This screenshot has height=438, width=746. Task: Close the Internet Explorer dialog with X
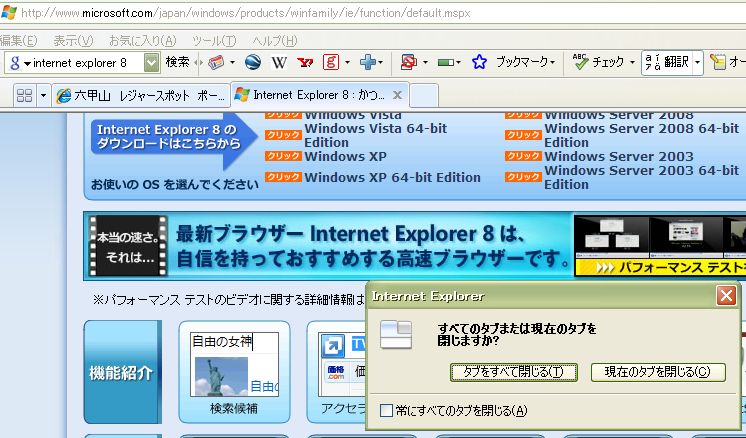pos(726,296)
